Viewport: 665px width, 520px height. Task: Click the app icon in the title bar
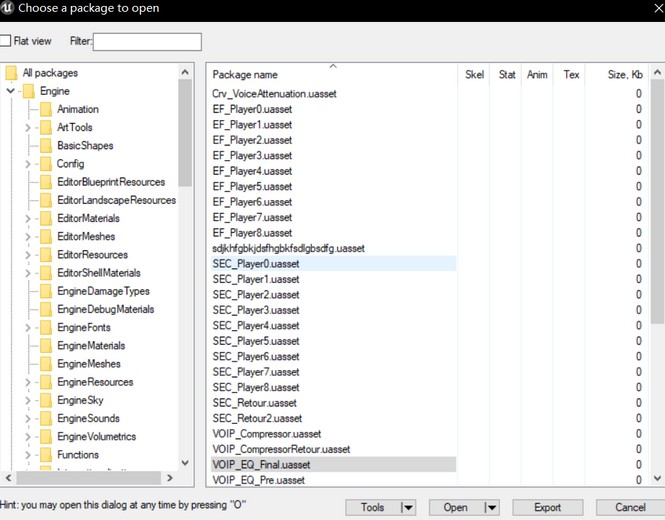tap(9, 9)
